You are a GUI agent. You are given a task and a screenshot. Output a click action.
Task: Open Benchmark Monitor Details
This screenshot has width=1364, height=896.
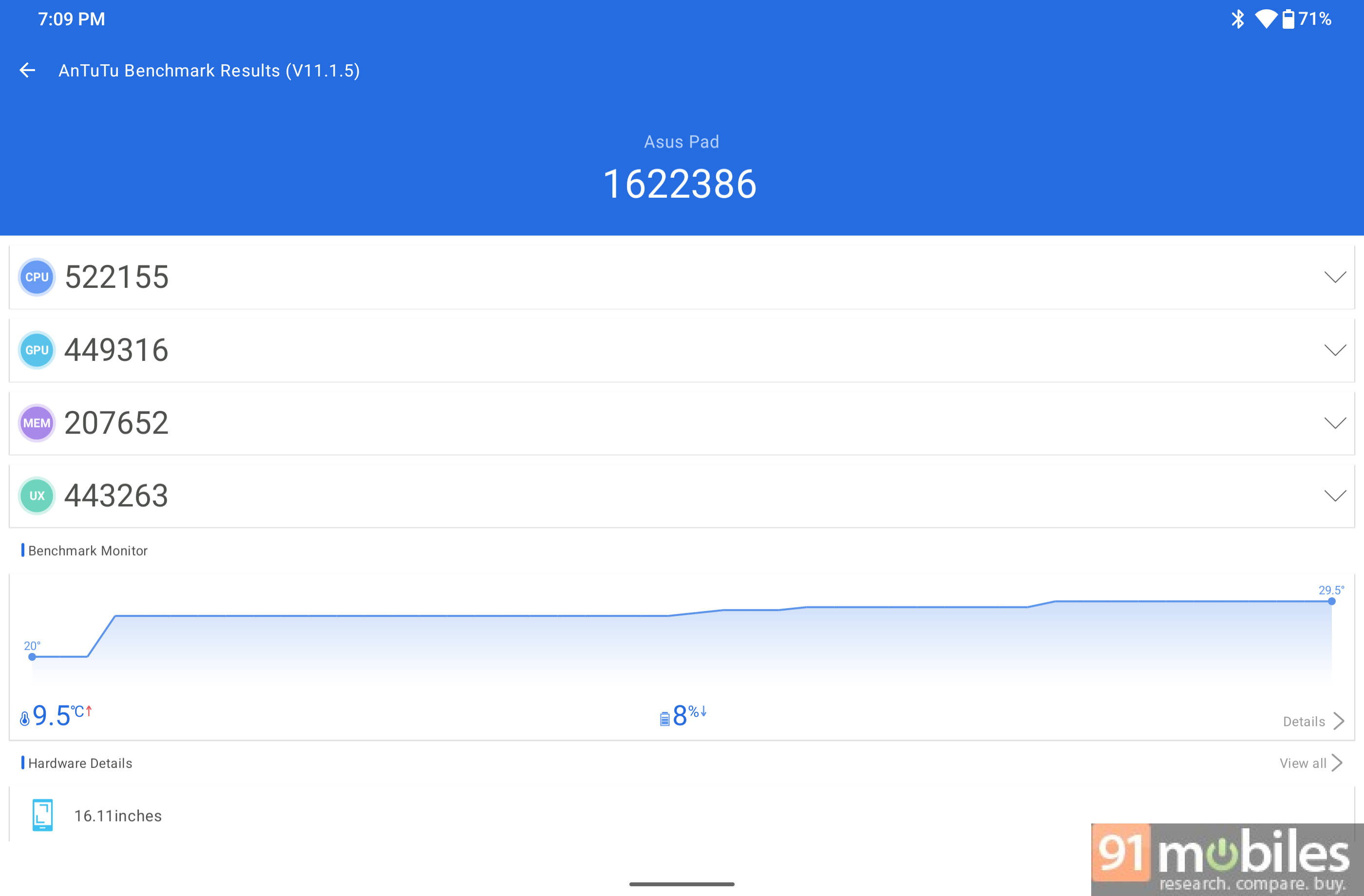click(1313, 721)
